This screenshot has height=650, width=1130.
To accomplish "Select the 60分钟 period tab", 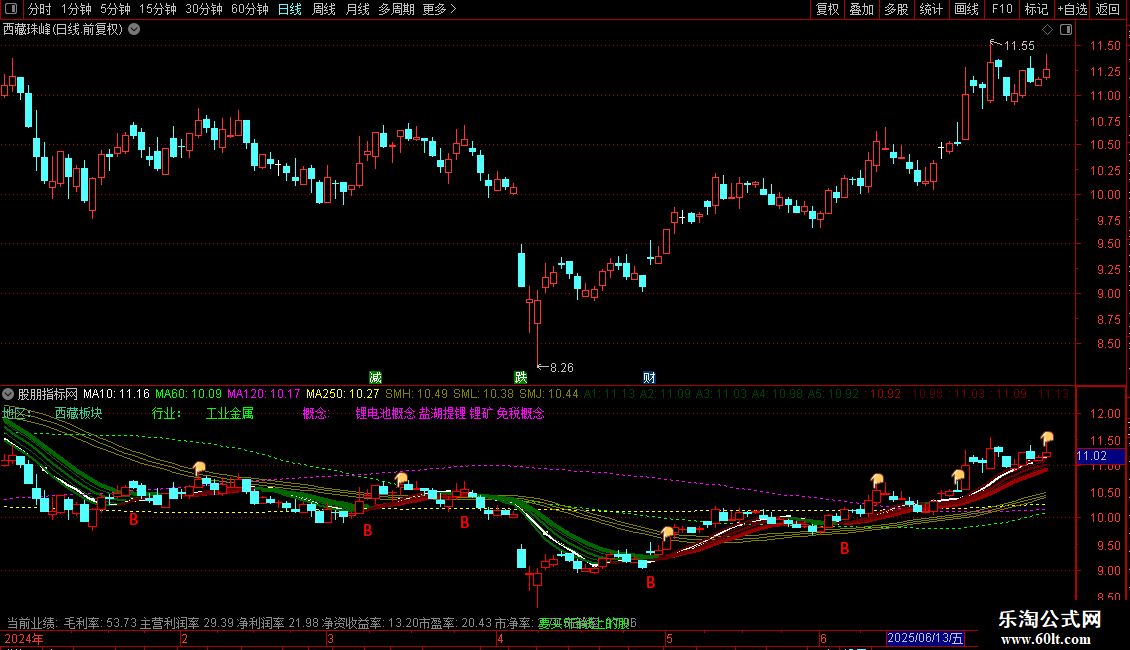I will [x=250, y=9].
